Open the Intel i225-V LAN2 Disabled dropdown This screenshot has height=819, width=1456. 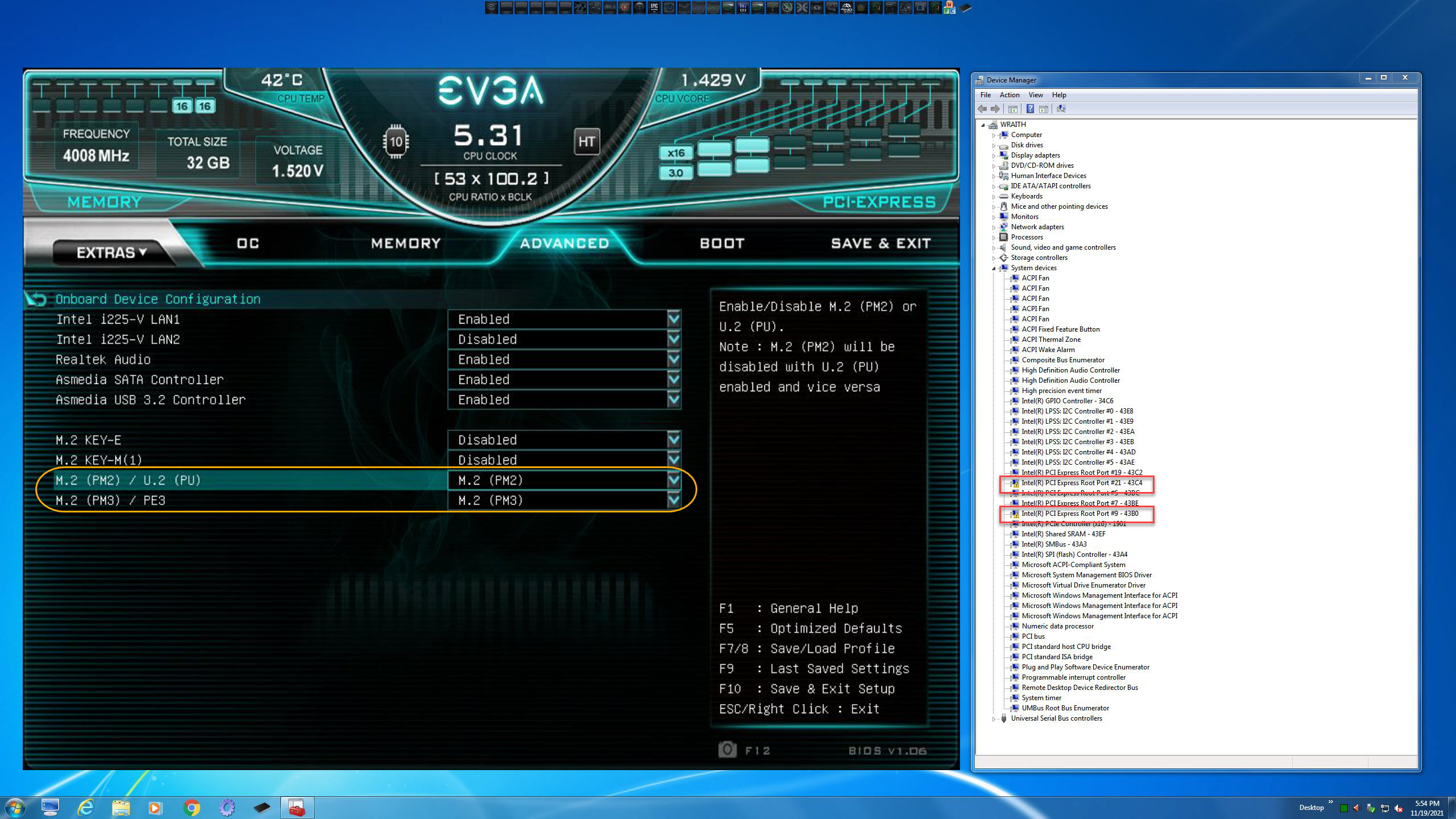673,340
